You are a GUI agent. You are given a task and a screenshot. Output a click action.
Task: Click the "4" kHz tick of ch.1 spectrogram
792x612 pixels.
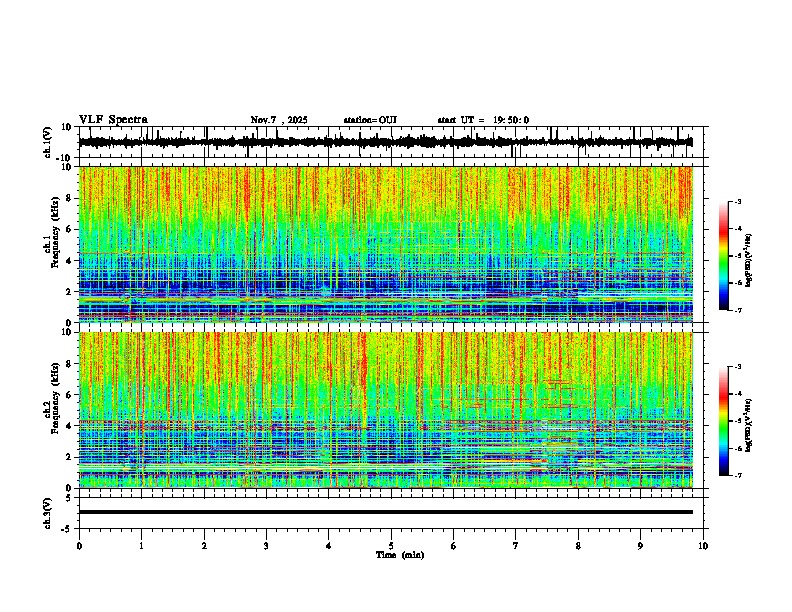click(x=70, y=261)
